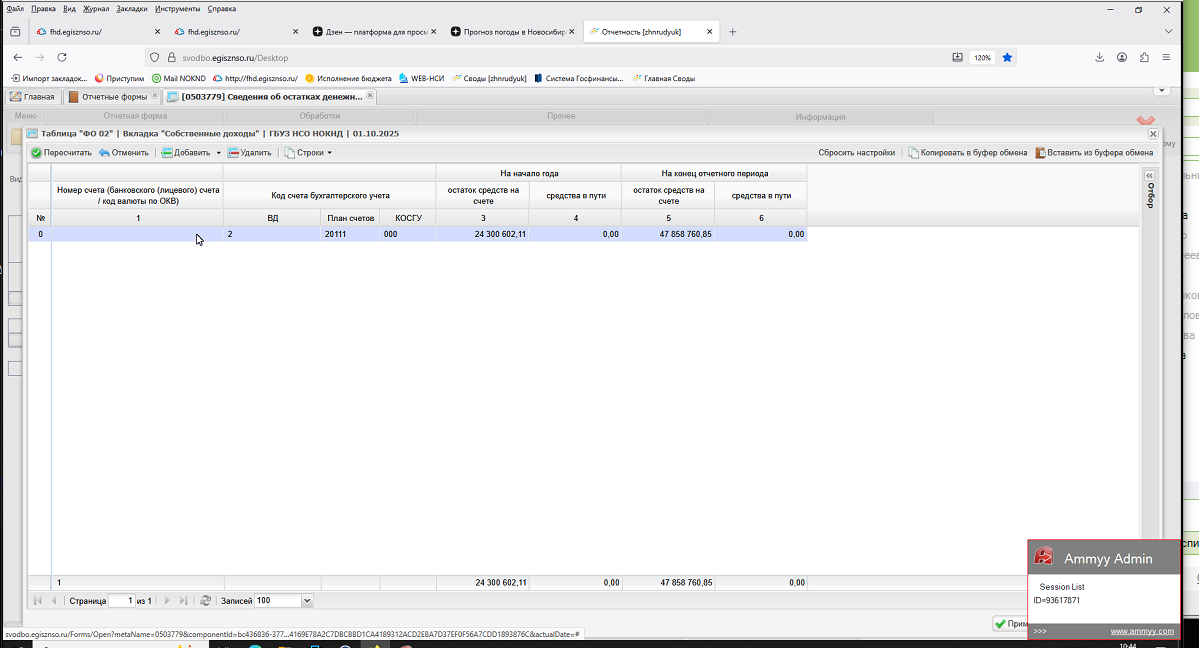Screen dimensions: 1199x648
Task: Close the Отчетные формы app tab
Action: click(x=155, y=96)
